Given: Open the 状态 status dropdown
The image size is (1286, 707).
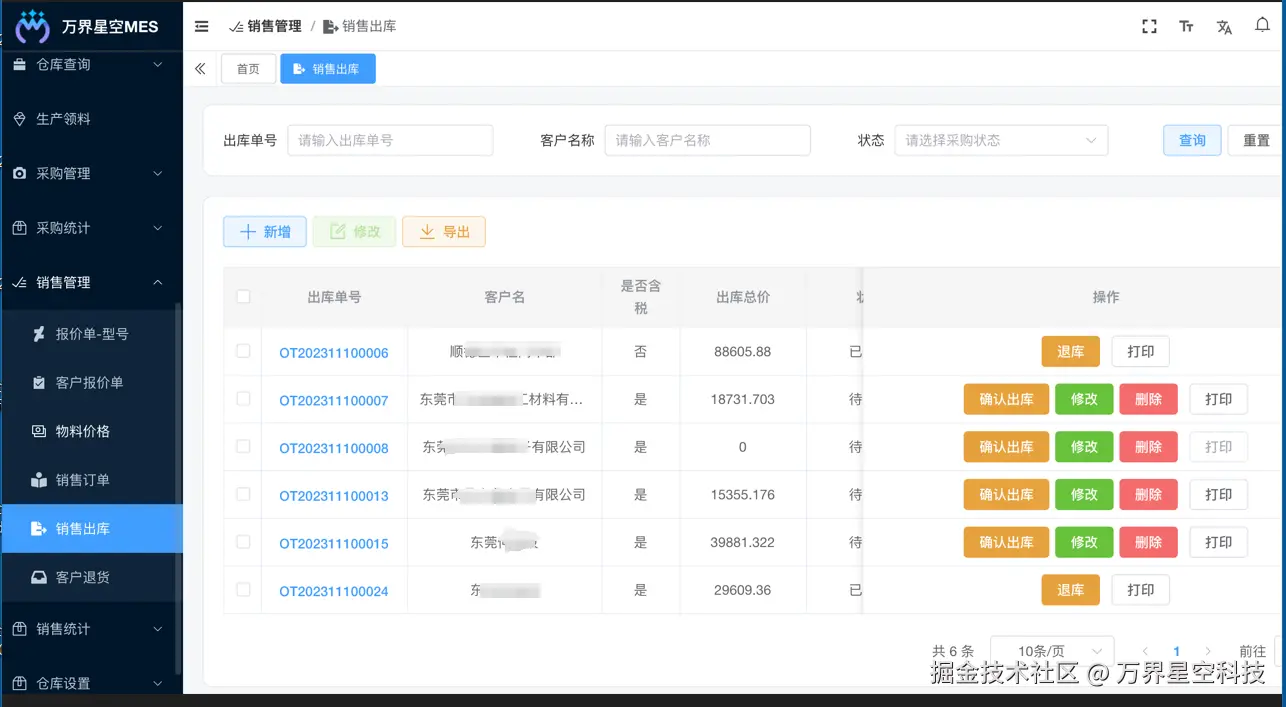Looking at the screenshot, I should pos(1001,140).
